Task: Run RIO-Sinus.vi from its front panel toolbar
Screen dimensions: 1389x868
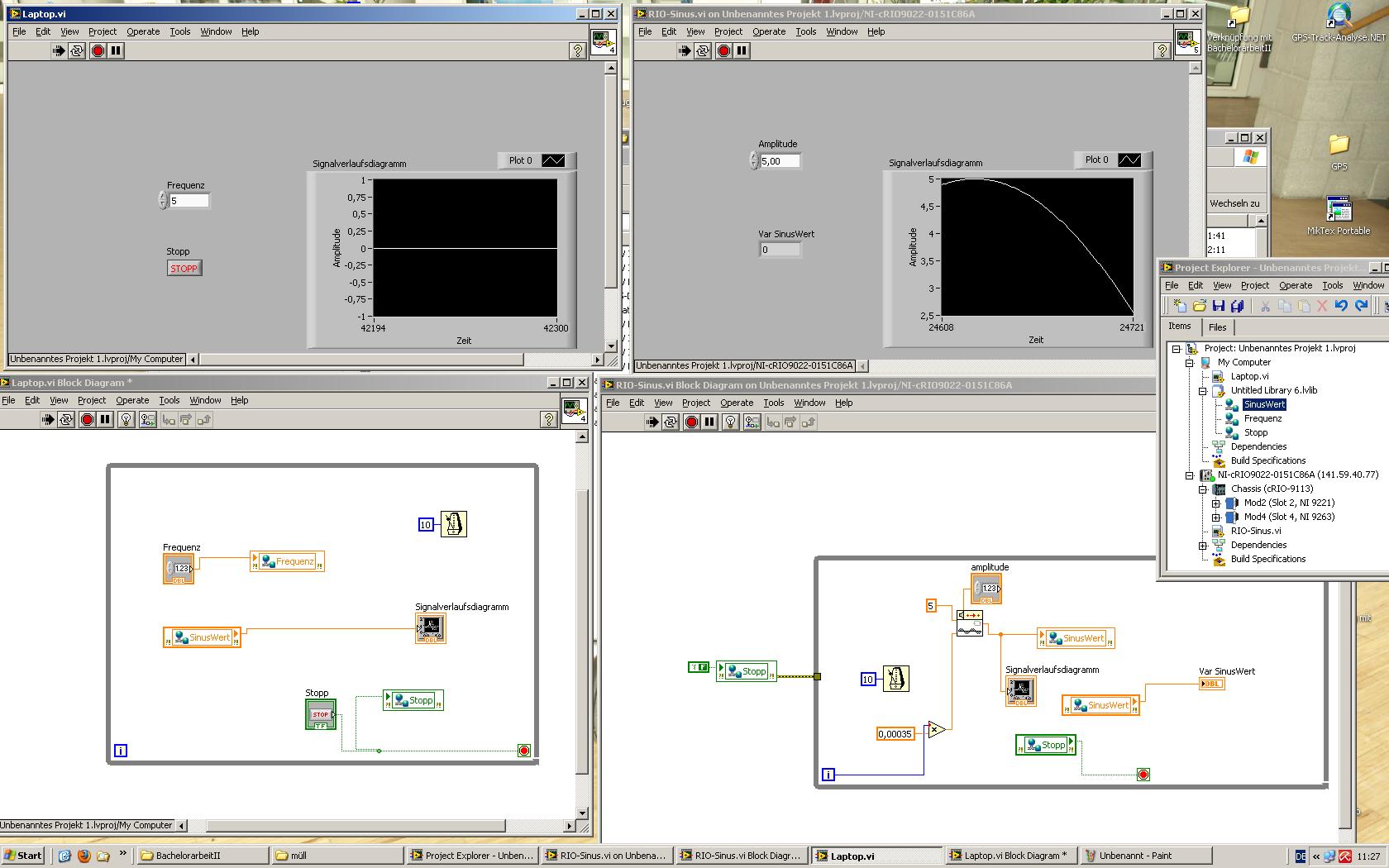Action: (x=684, y=50)
